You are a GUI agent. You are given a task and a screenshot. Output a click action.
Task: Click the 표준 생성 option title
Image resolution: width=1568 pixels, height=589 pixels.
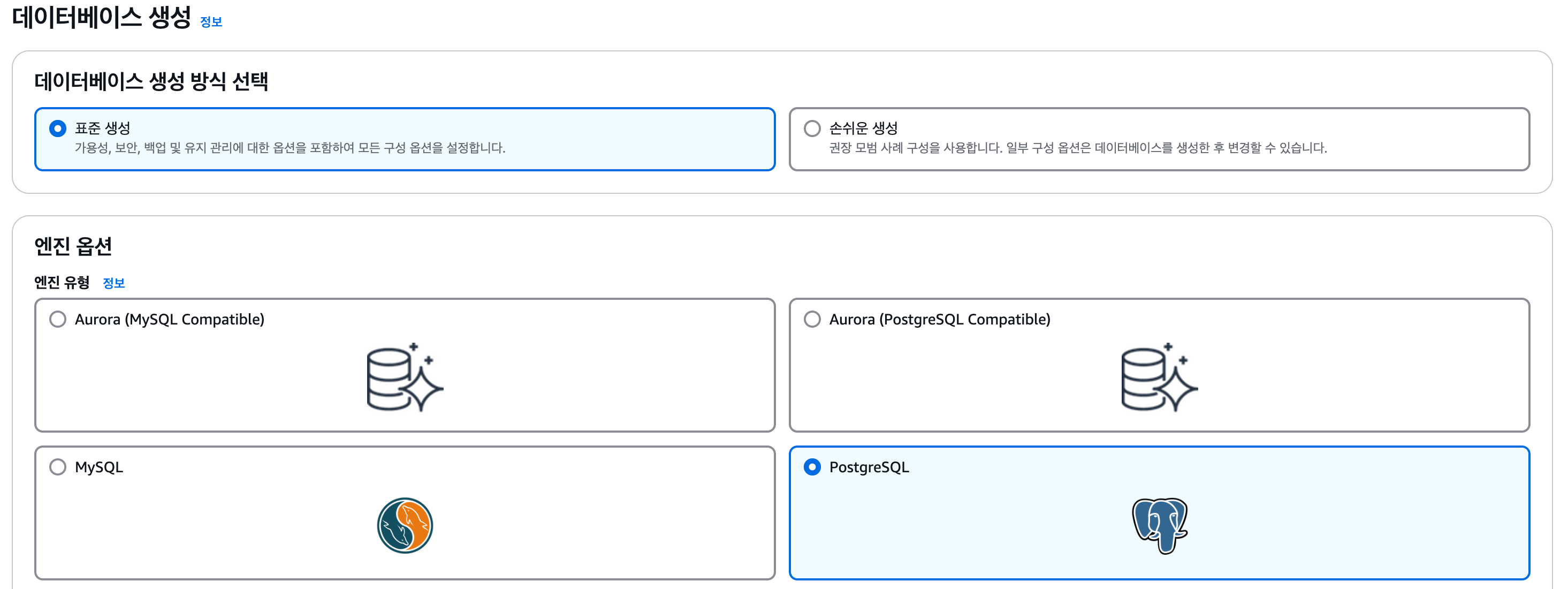point(102,128)
